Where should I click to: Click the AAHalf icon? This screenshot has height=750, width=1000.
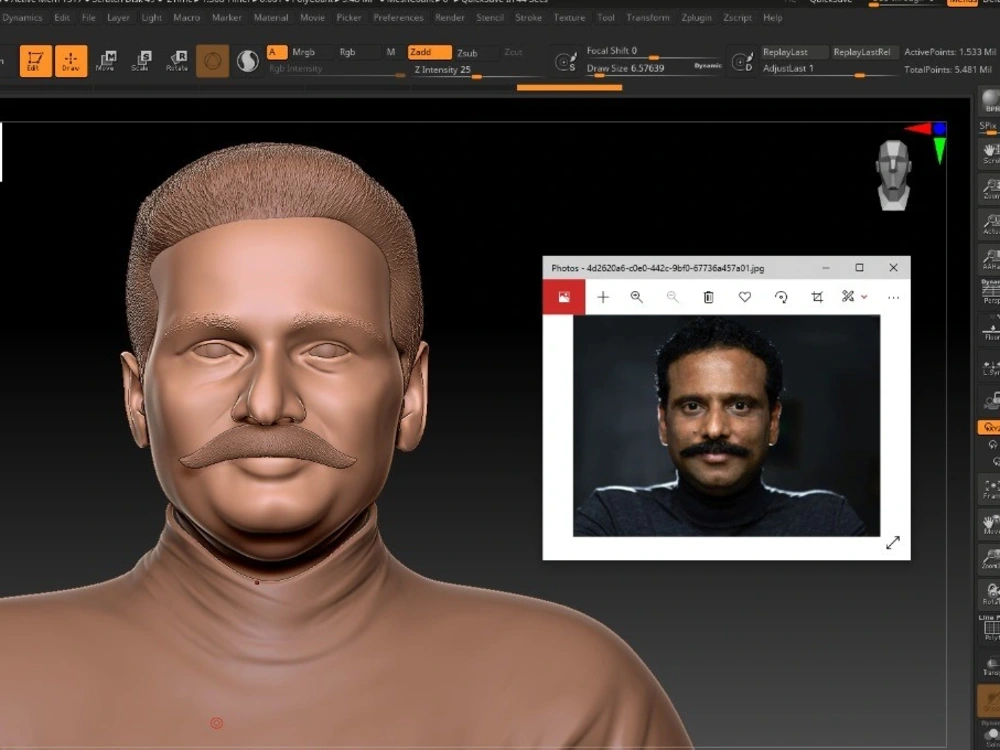(x=990, y=260)
